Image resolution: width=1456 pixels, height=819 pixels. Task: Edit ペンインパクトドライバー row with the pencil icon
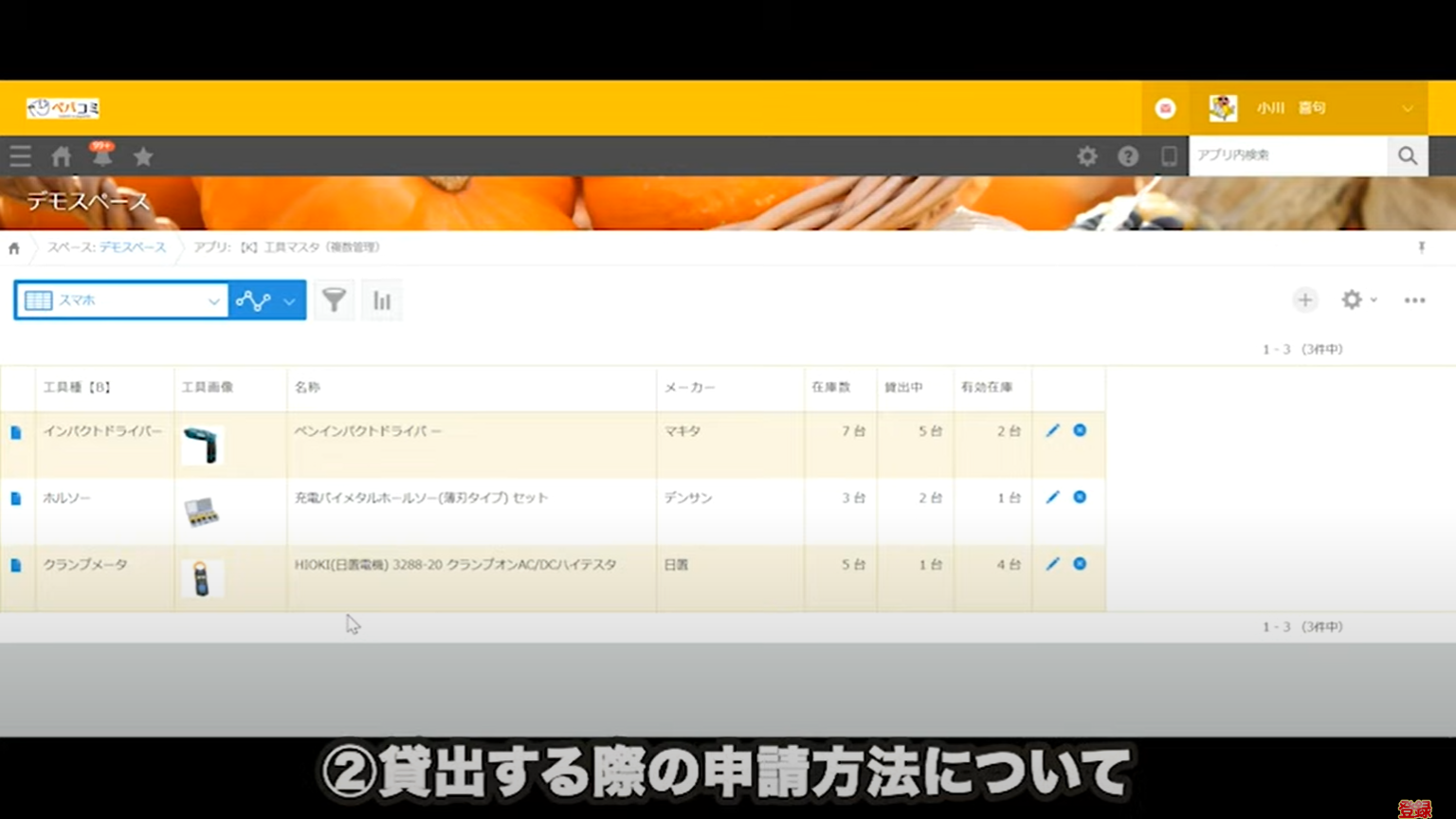pyautogui.click(x=1051, y=430)
